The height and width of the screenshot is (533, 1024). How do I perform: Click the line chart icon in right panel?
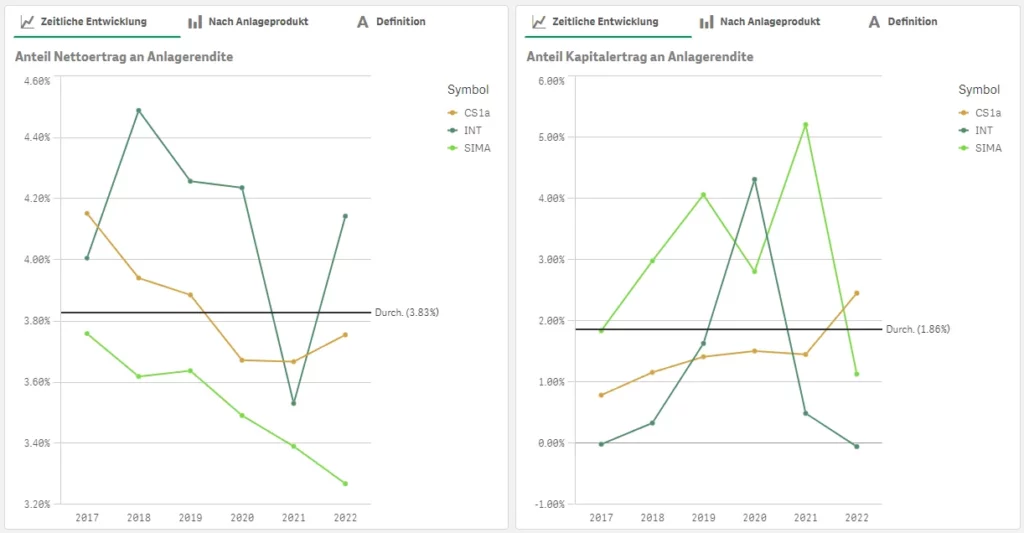(x=539, y=21)
